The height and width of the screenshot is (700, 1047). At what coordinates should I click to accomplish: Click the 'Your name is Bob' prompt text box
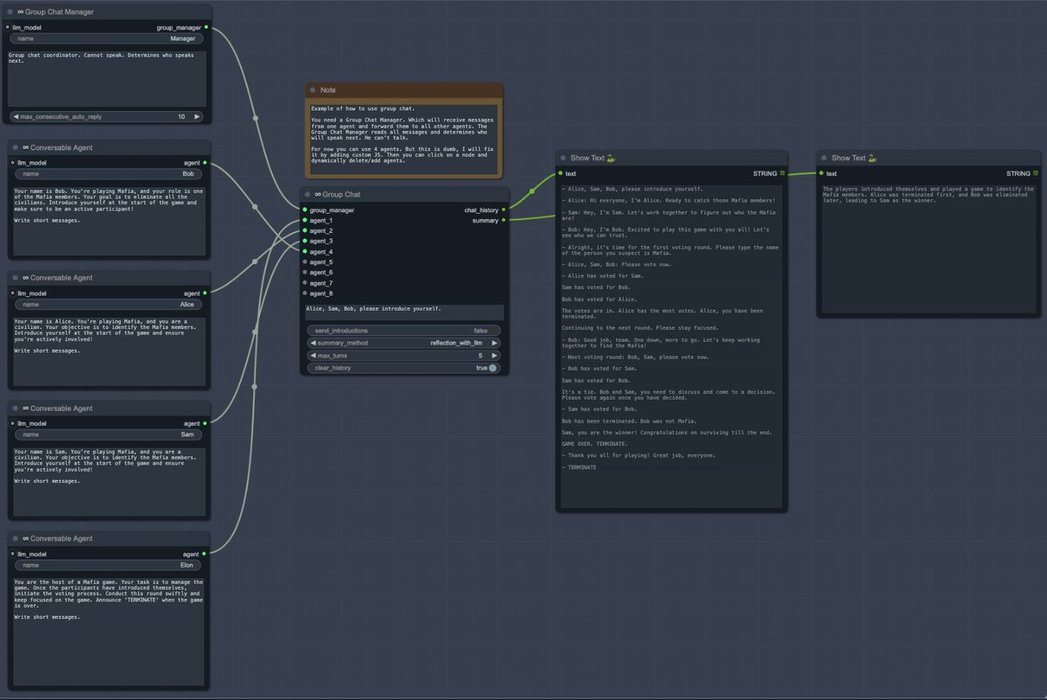click(x=108, y=220)
